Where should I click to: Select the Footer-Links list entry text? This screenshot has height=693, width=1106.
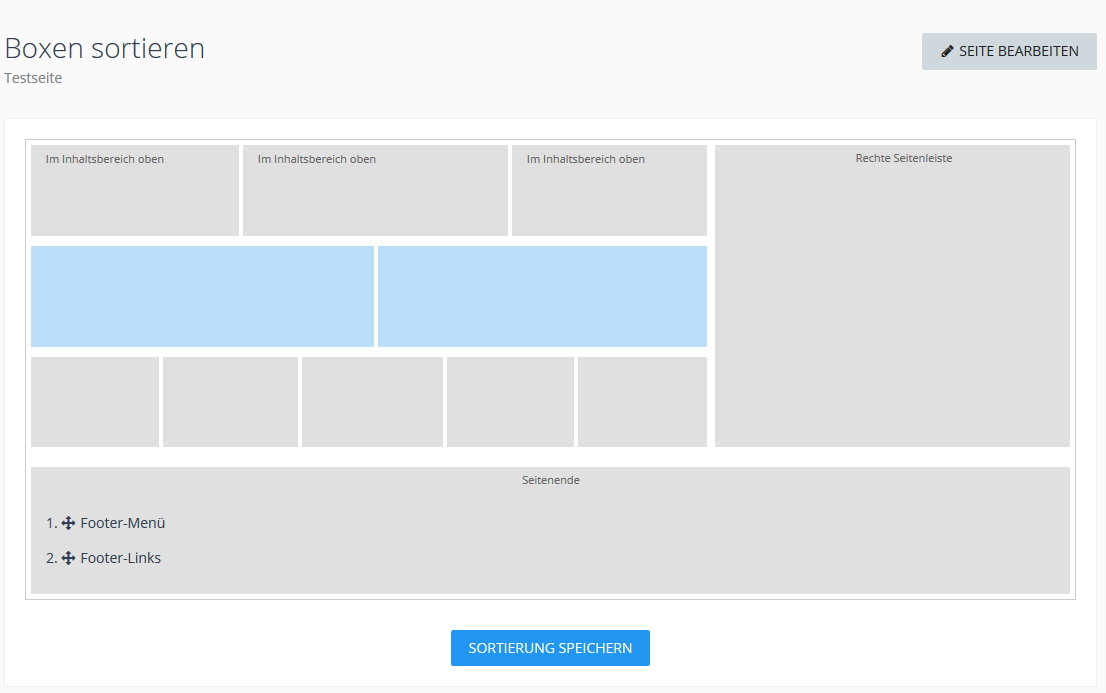click(121, 558)
